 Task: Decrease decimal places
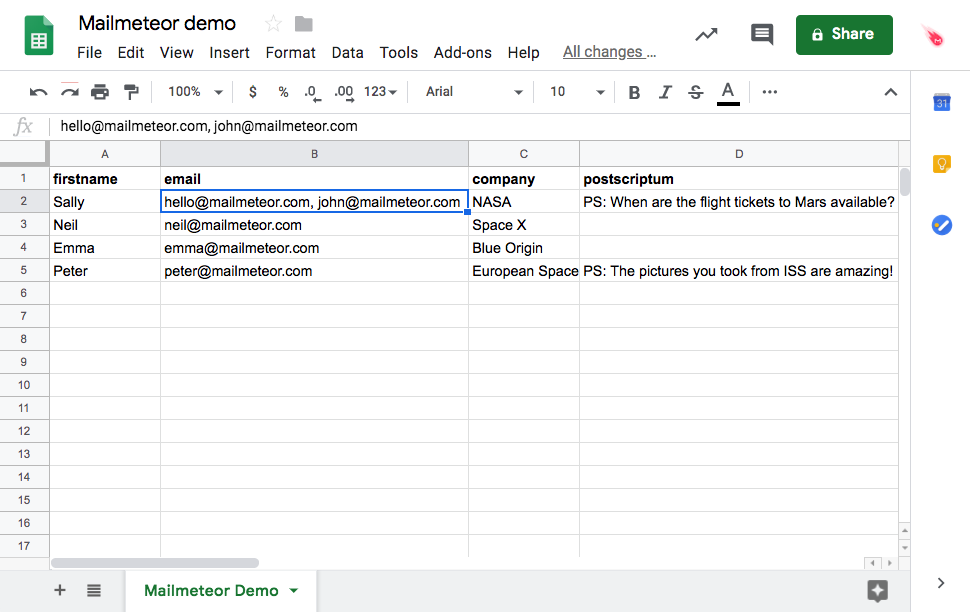(x=312, y=92)
